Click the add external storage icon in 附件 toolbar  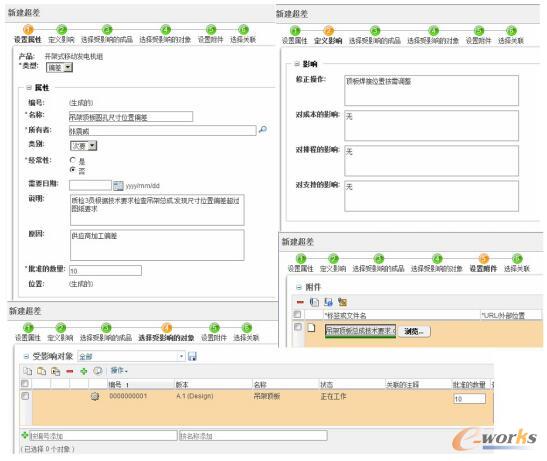(343, 302)
